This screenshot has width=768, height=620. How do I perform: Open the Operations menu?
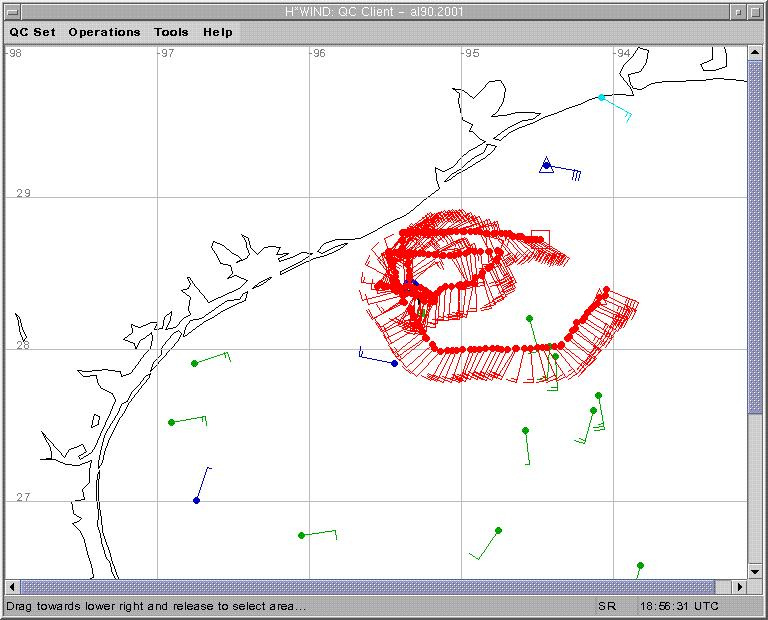[x=104, y=32]
